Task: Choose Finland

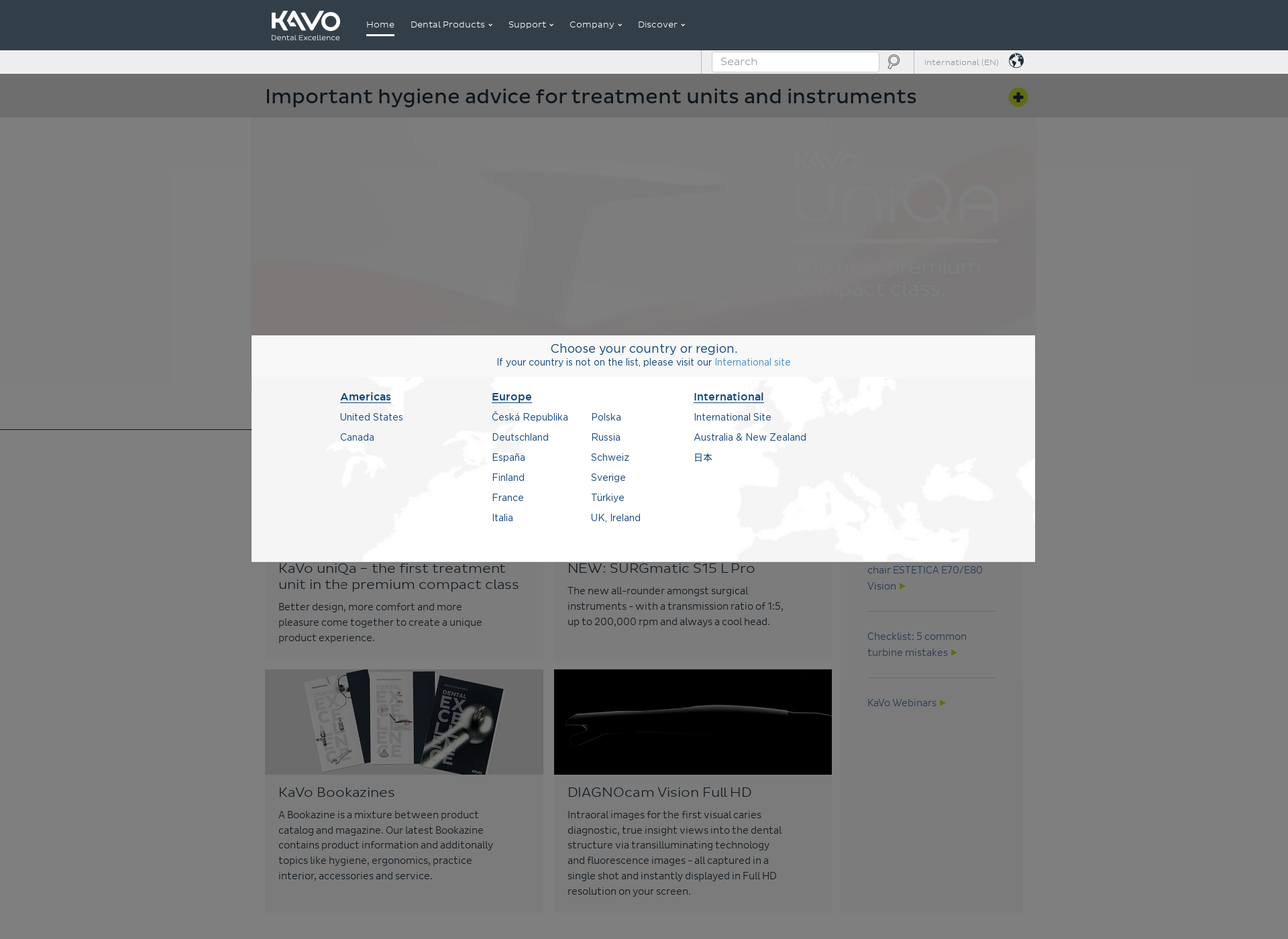Action: click(508, 478)
